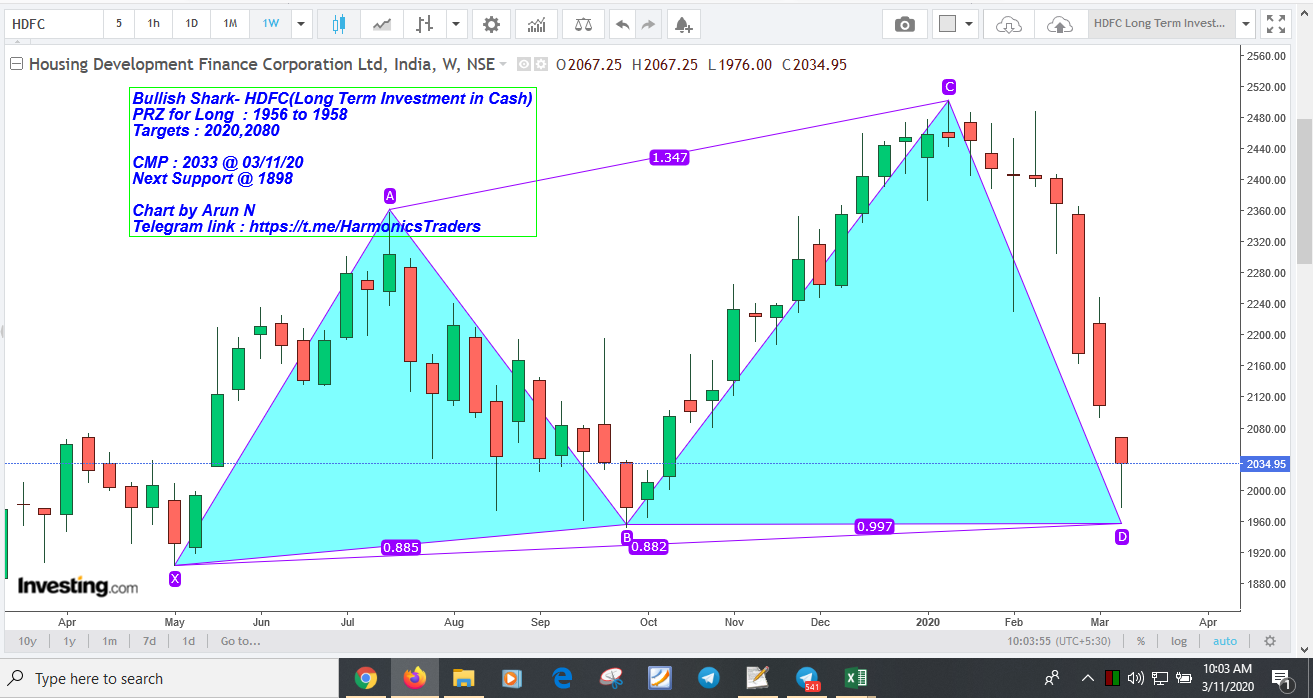Open chart settings gear at bottom right

coord(1270,641)
